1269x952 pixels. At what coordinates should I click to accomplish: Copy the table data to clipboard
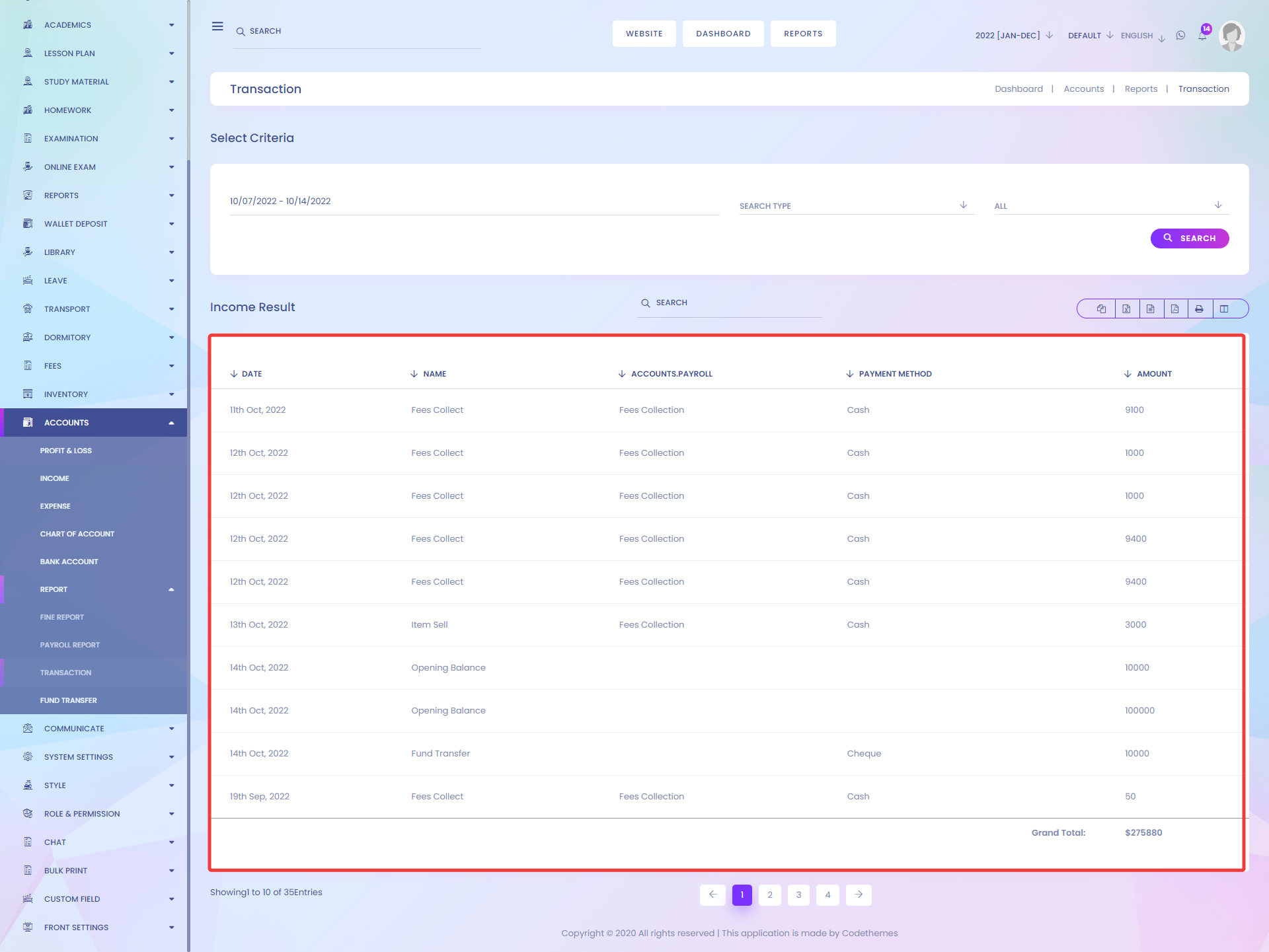(x=1101, y=309)
